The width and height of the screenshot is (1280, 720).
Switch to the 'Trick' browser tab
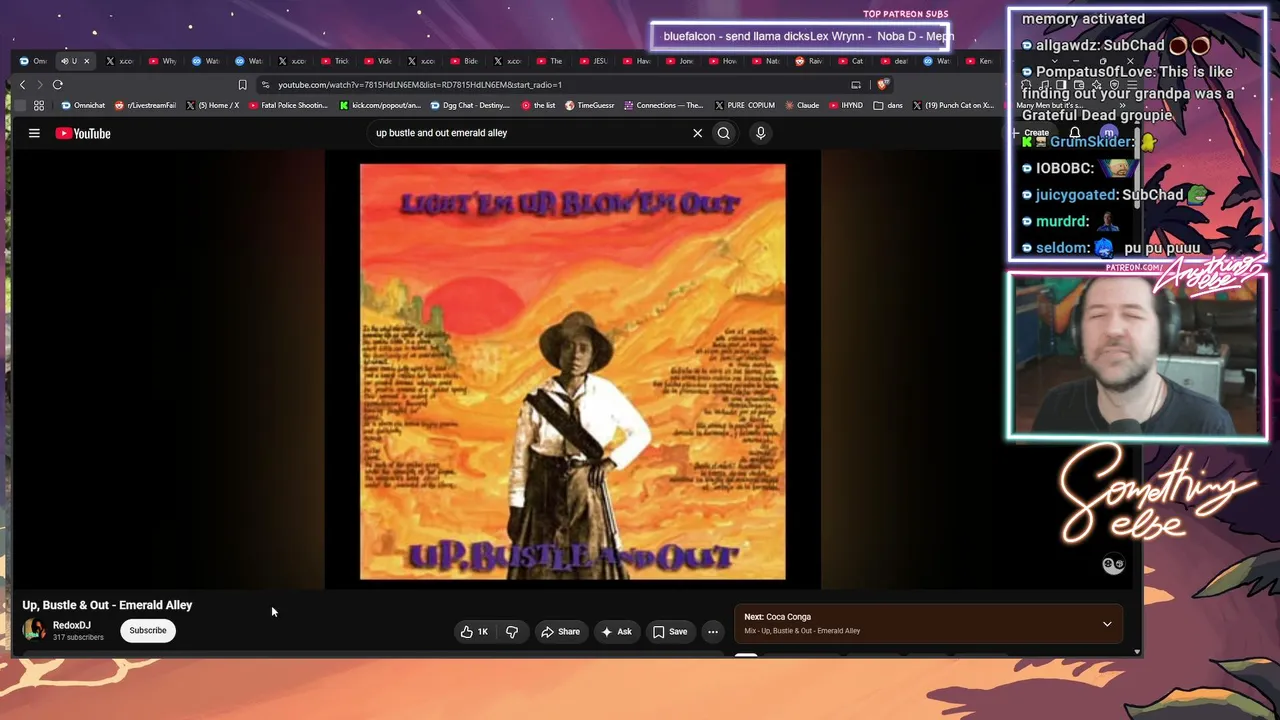pos(335,61)
